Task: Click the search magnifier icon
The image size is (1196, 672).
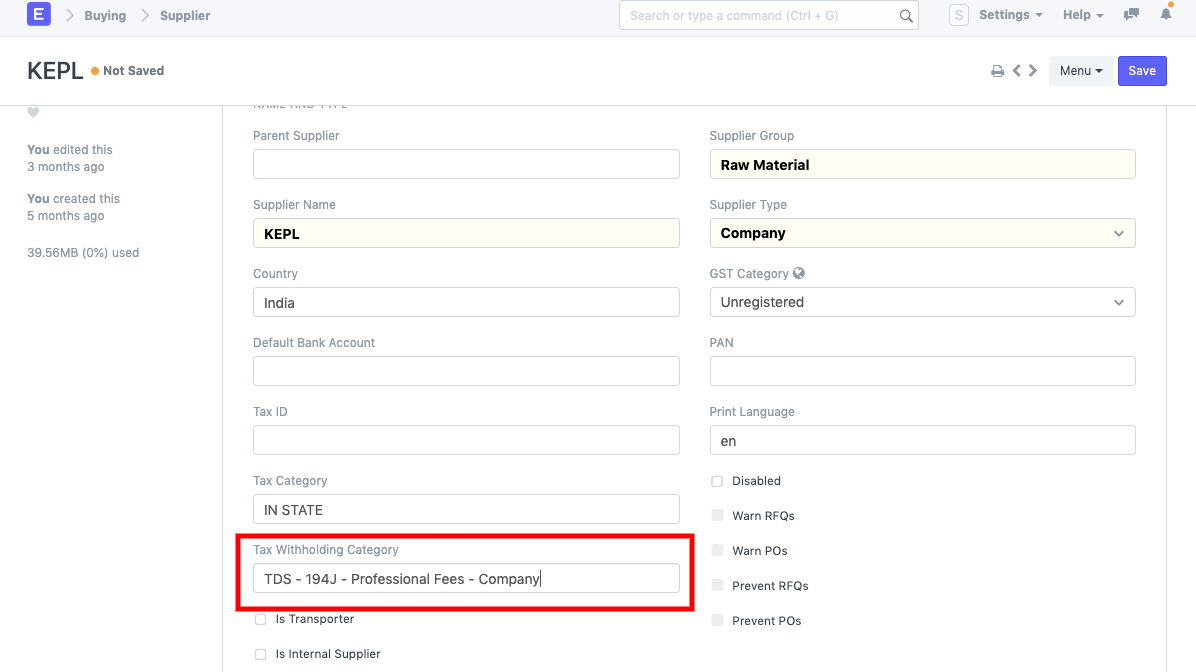Action: 906,16
